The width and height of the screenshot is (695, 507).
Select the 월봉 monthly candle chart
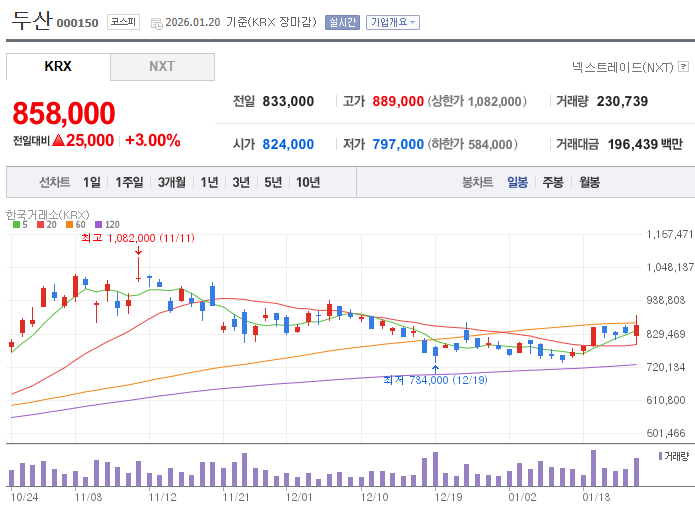(x=590, y=182)
